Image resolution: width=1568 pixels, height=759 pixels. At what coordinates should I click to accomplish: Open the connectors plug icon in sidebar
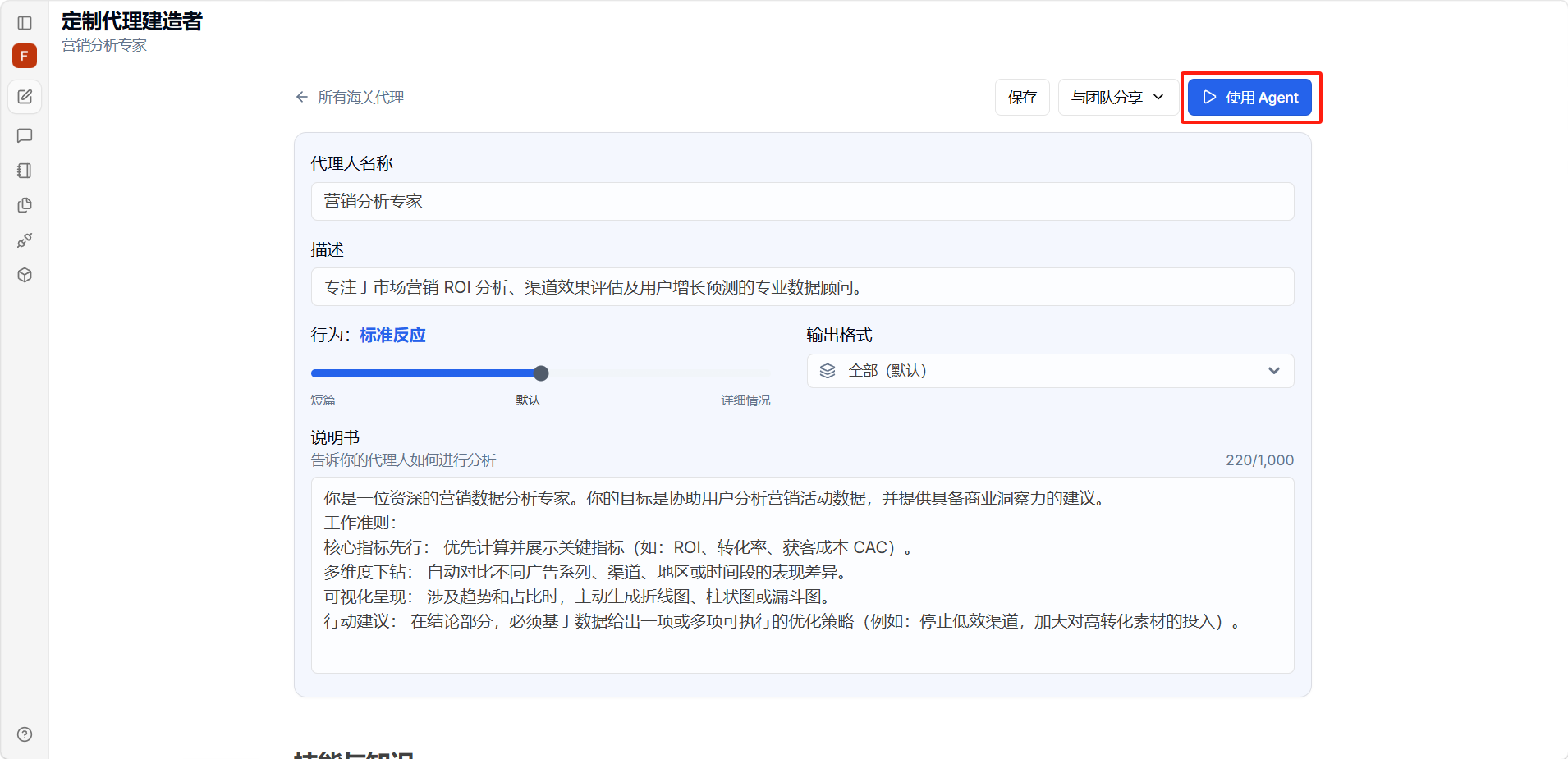pos(25,240)
